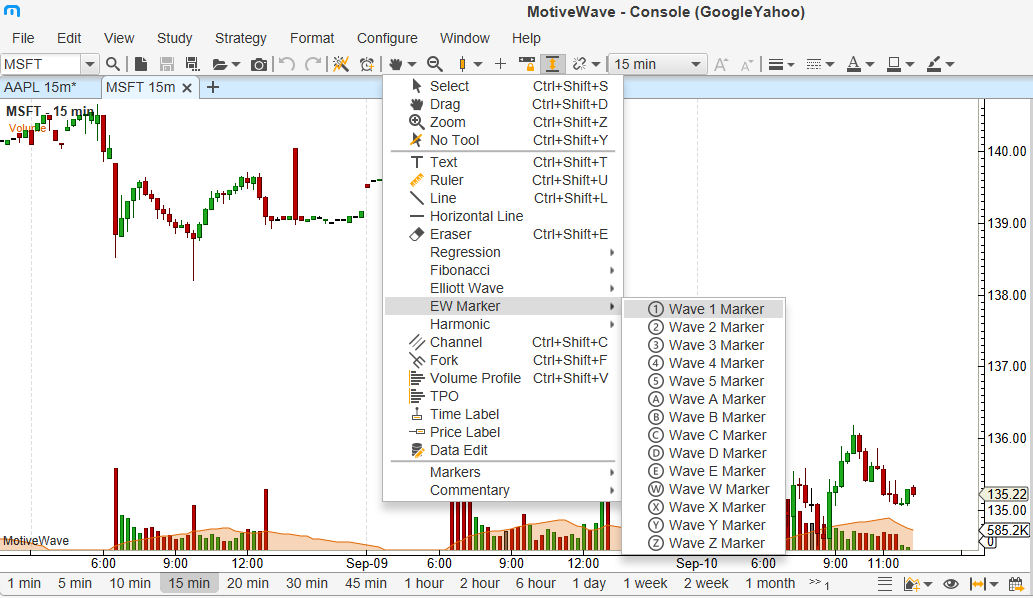Select the Ruler tool from menu
This screenshot has width=1033, height=598.
pyautogui.click(x=446, y=180)
